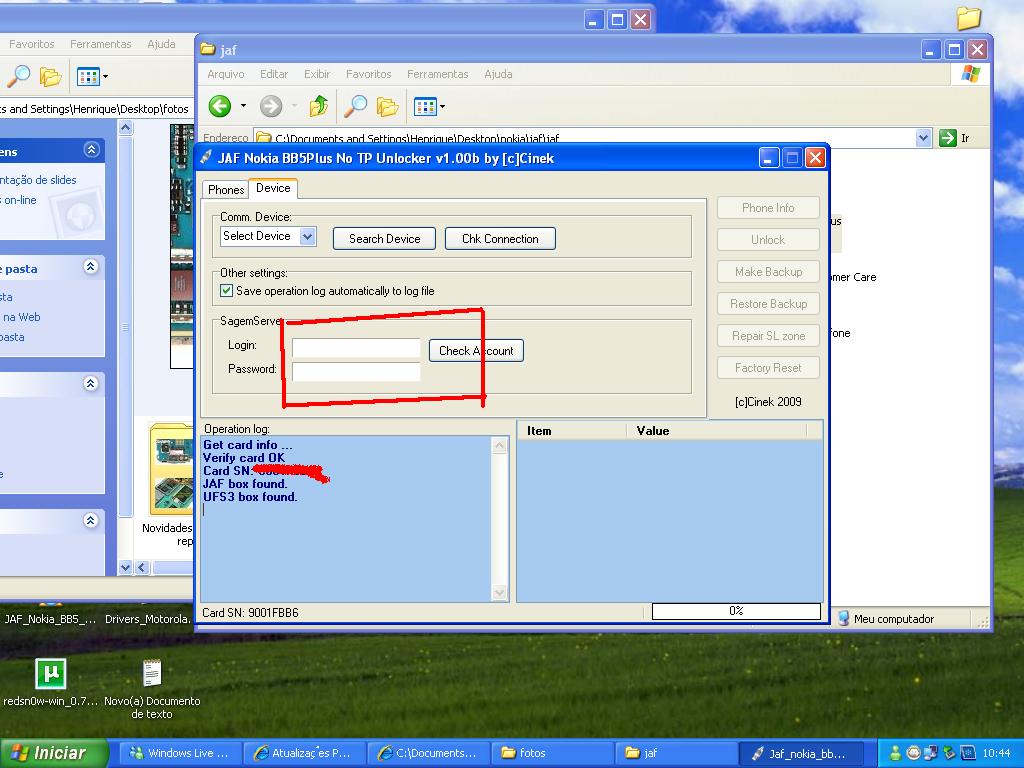
Task: Select the Novidades folder thumbnail in fotos window
Action: [x=171, y=470]
